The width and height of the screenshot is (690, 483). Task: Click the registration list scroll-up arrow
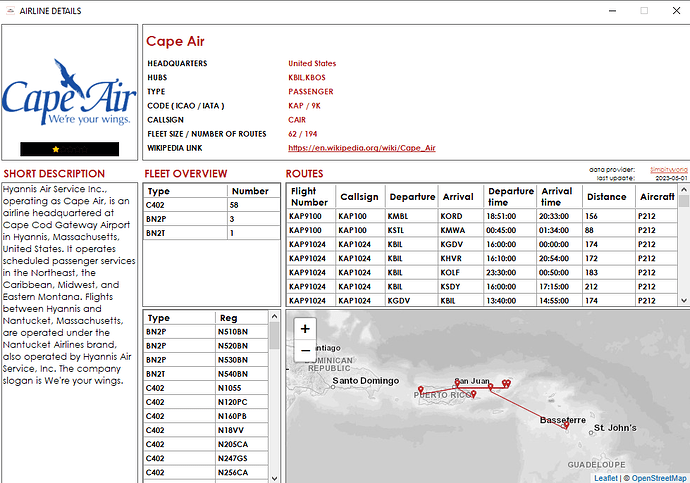coord(274,316)
